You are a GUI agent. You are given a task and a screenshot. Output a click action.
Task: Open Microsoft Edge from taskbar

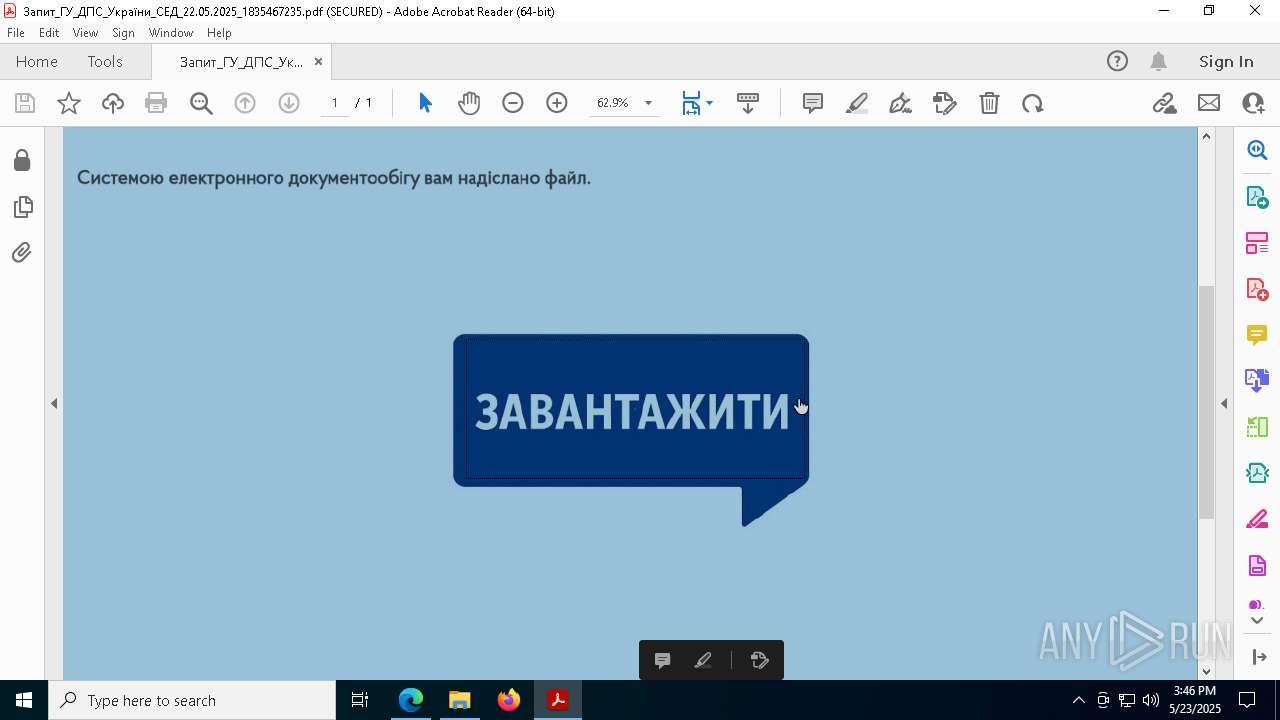[411, 700]
